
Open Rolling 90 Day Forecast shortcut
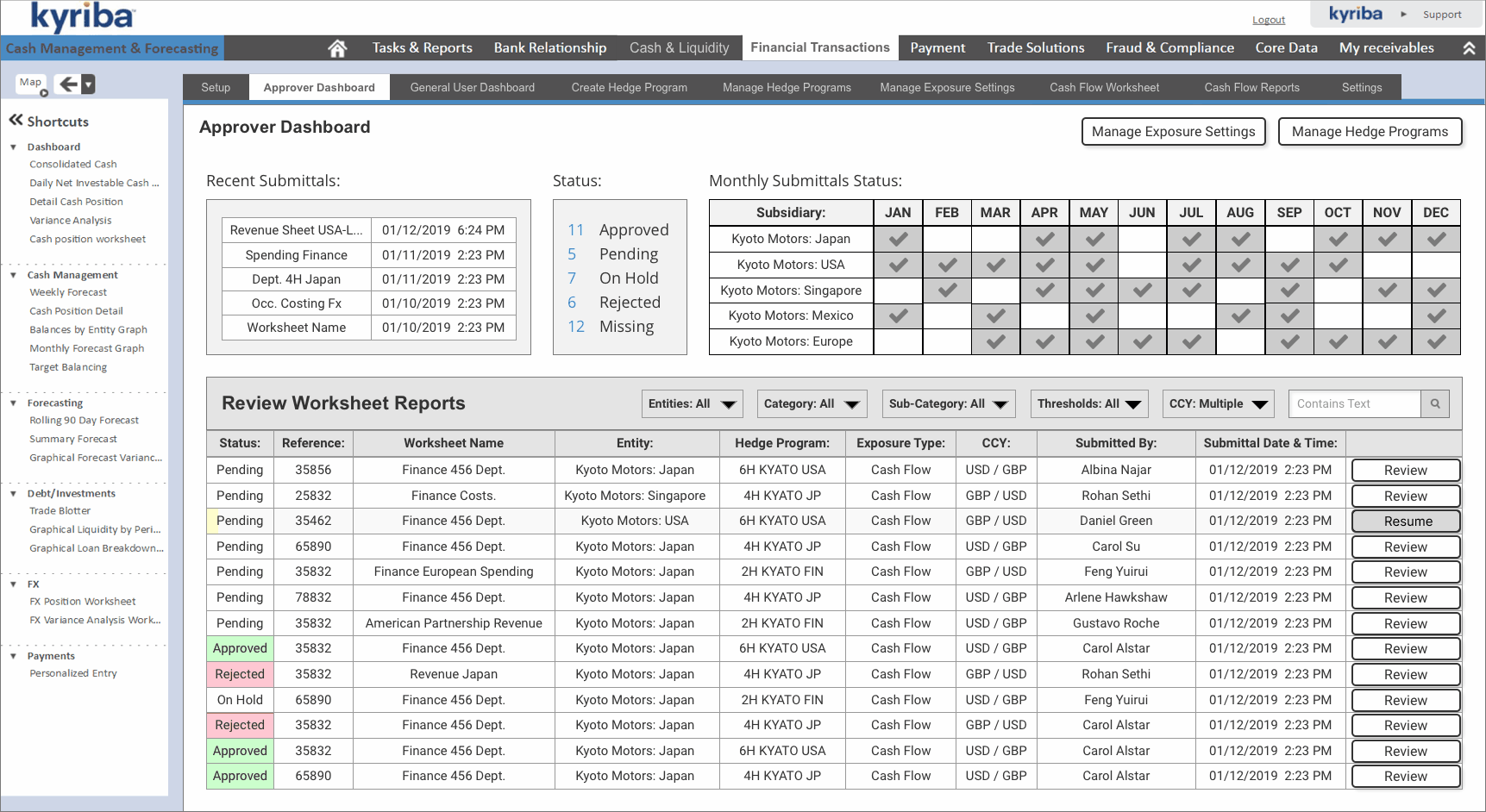84,421
